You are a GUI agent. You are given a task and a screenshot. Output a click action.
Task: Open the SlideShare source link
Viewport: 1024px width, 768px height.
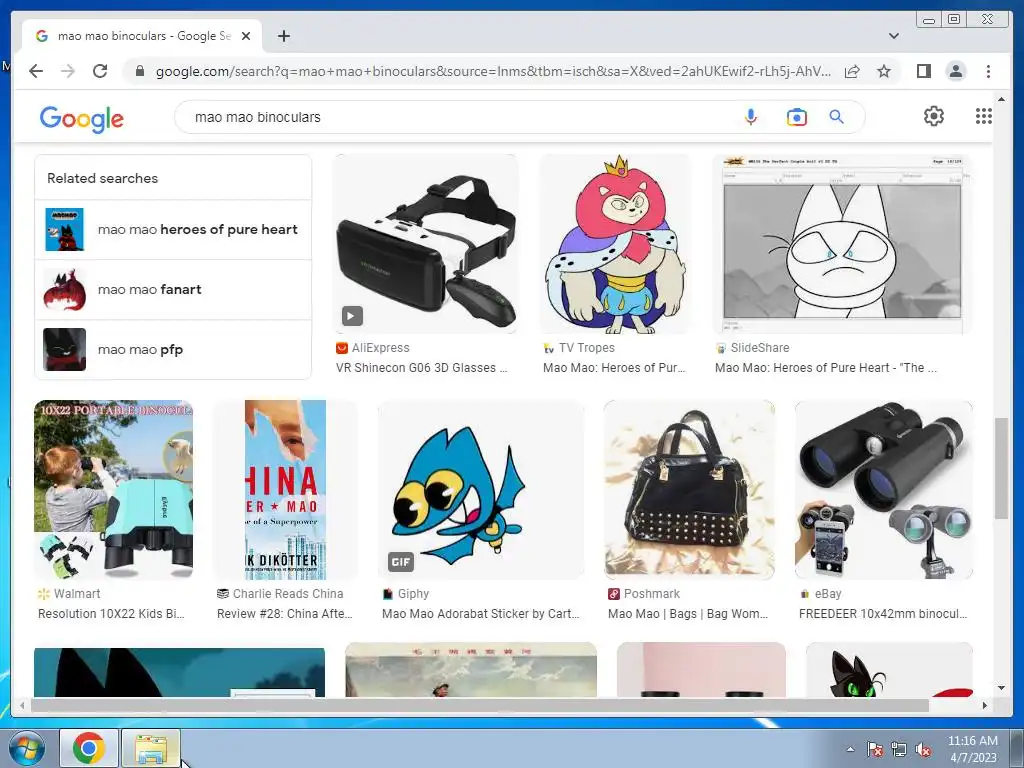click(752, 348)
